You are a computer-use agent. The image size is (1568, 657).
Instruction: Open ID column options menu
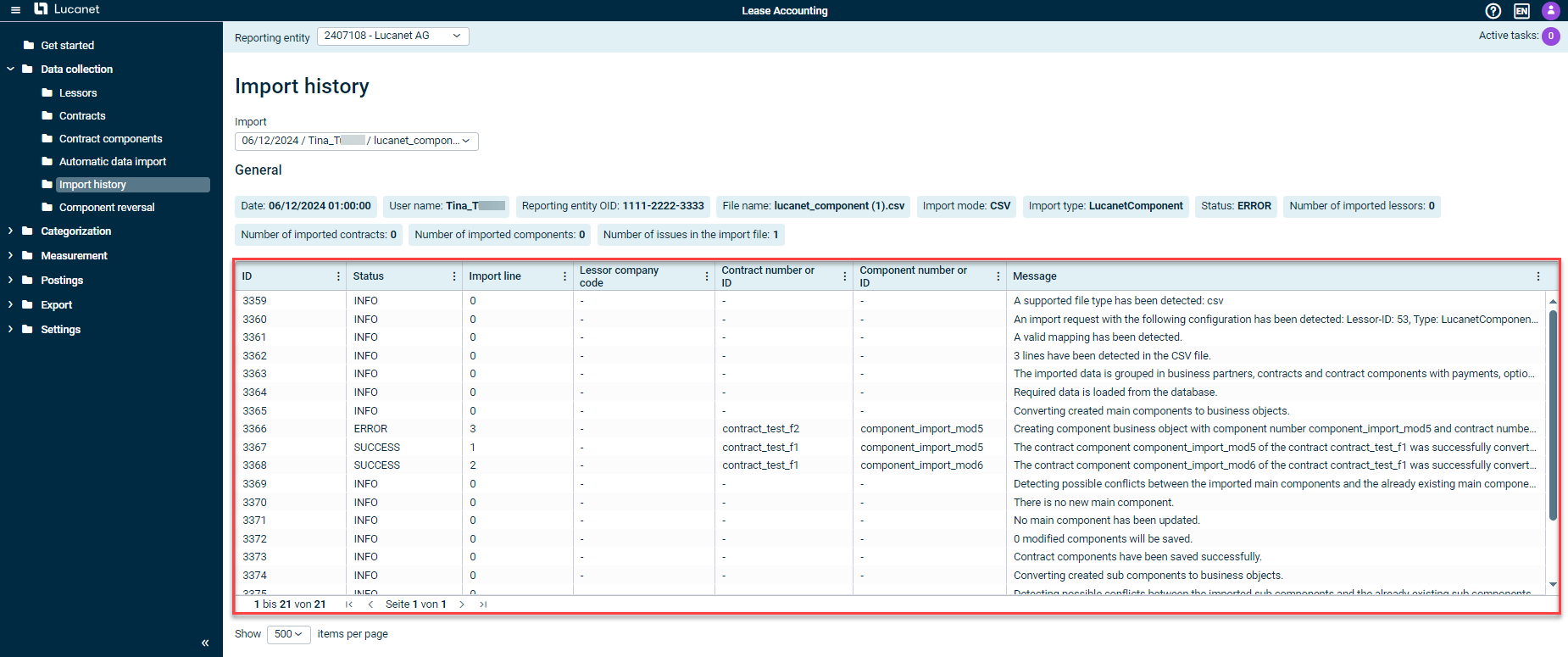point(338,276)
